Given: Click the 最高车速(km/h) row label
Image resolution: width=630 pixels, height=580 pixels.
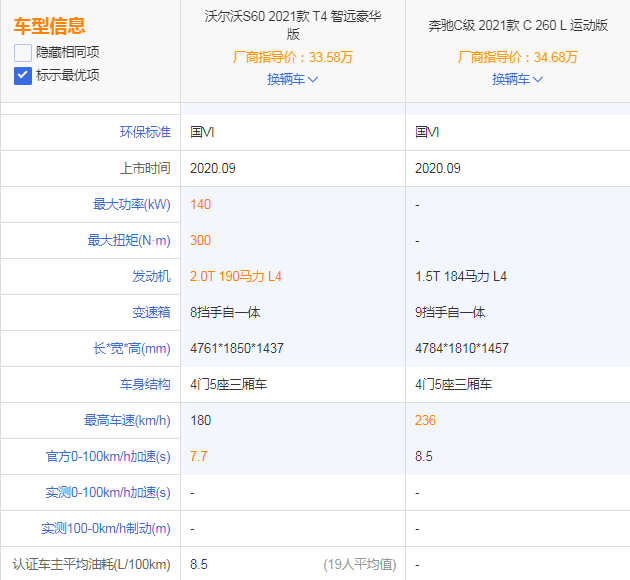Looking at the screenshot, I should point(127,420).
